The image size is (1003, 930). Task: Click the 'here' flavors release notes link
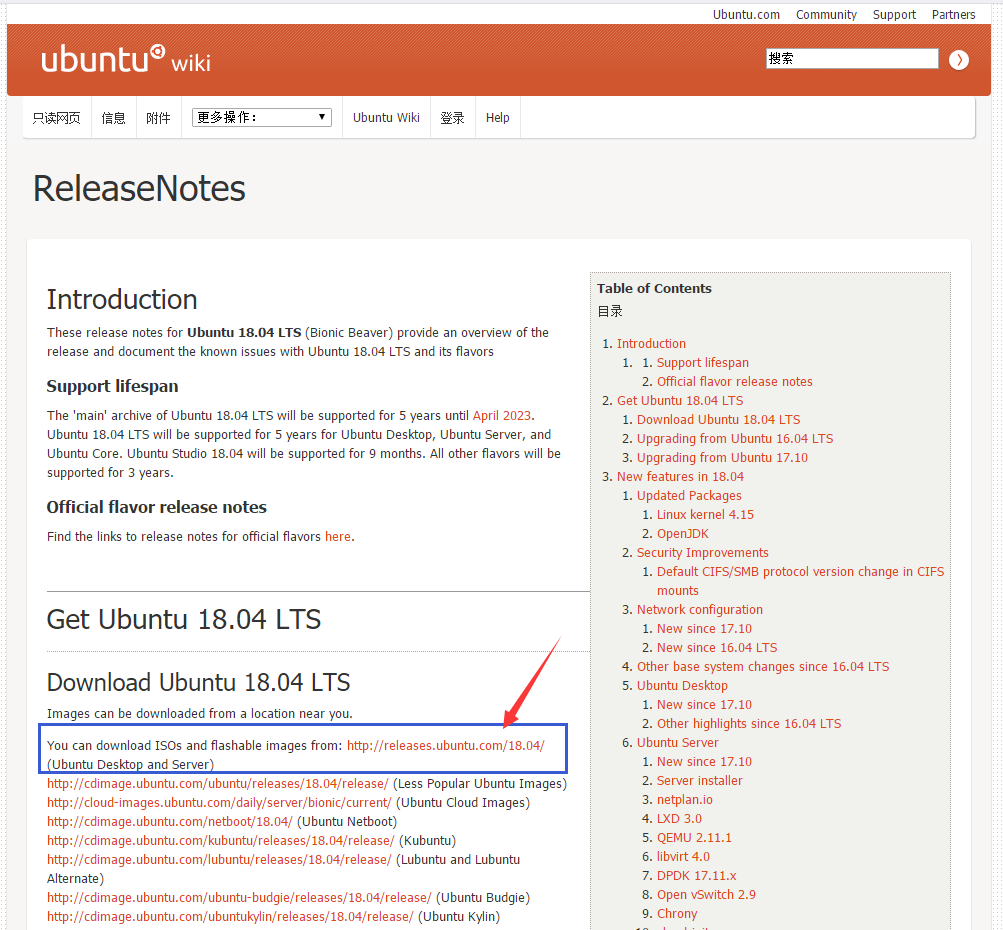point(338,537)
